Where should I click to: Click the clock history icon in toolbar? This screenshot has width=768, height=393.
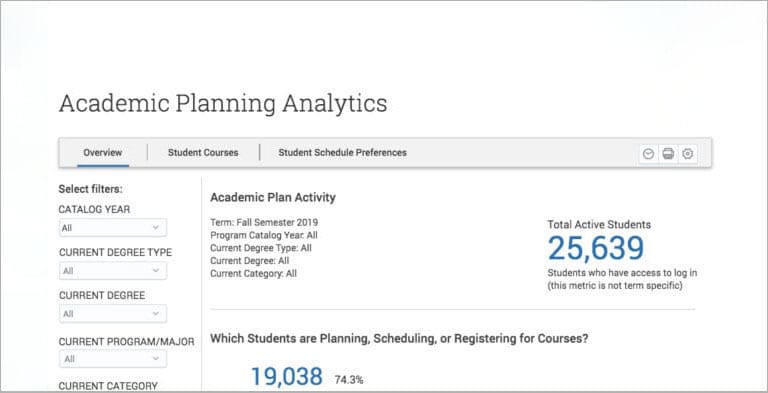[x=648, y=154]
